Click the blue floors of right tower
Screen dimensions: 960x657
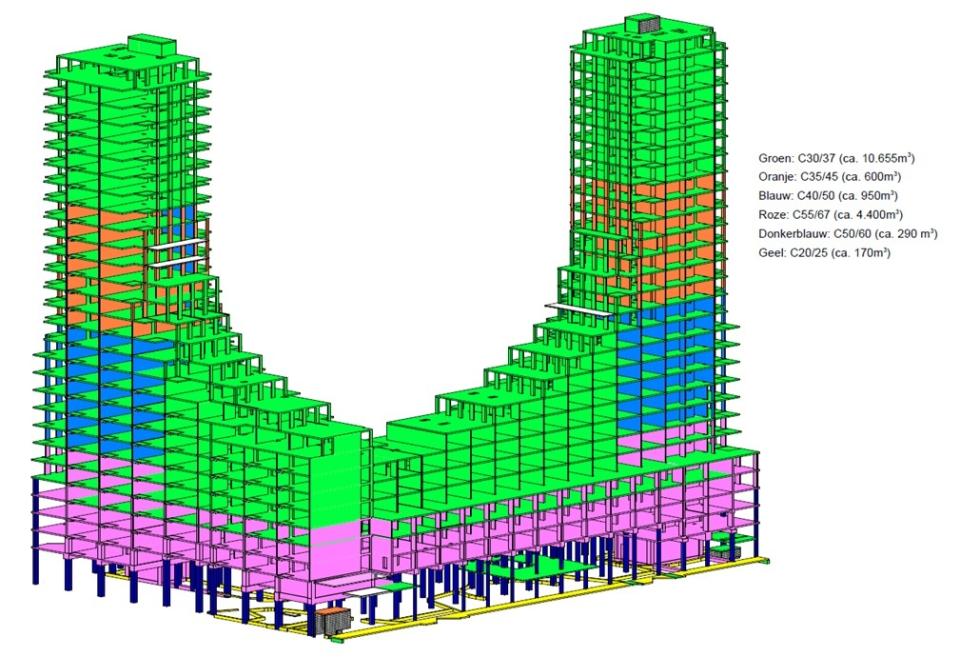pyautogui.click(x=667, y=364)
